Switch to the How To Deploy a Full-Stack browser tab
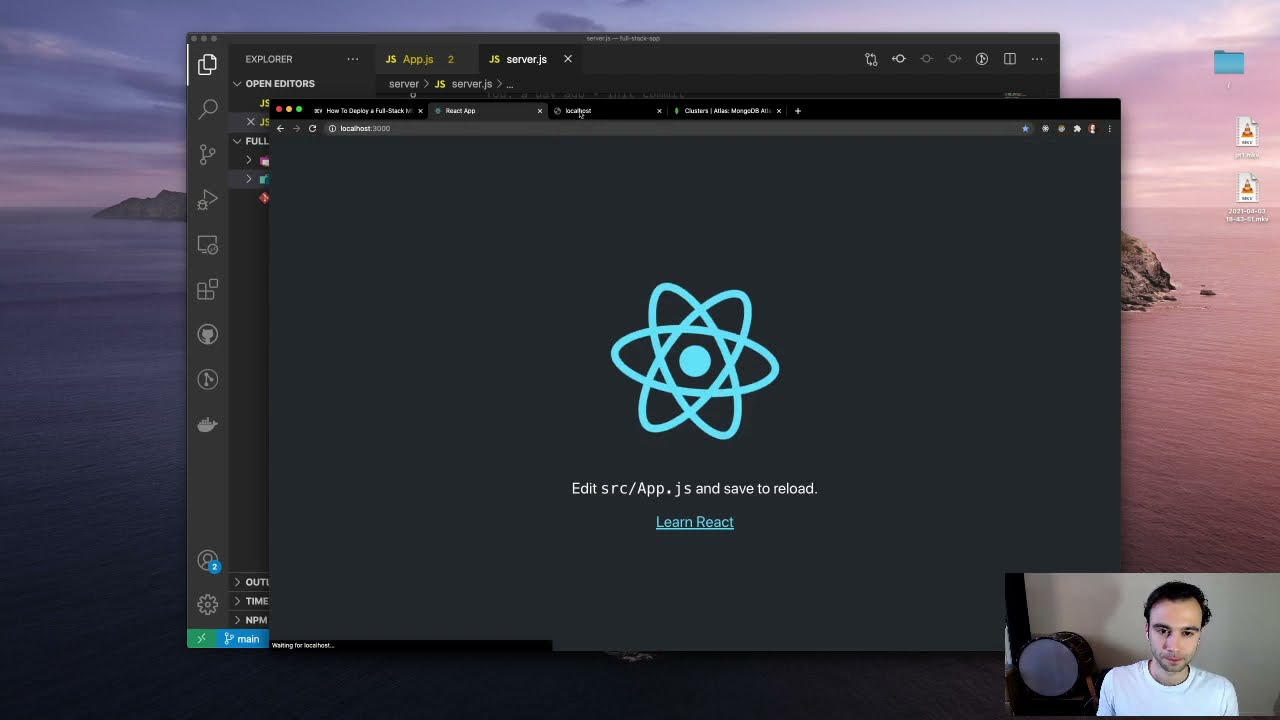The width and height of the screenshot is (1280, 720). (x=369, y=111)
